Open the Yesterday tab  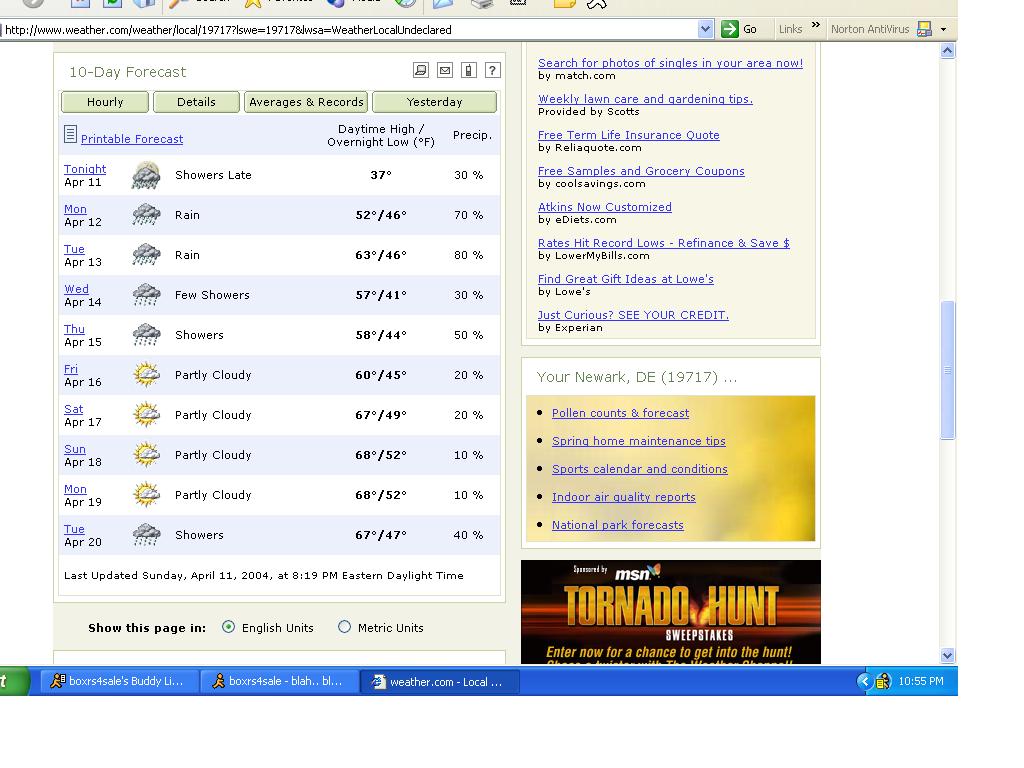[x=434, y=102]
